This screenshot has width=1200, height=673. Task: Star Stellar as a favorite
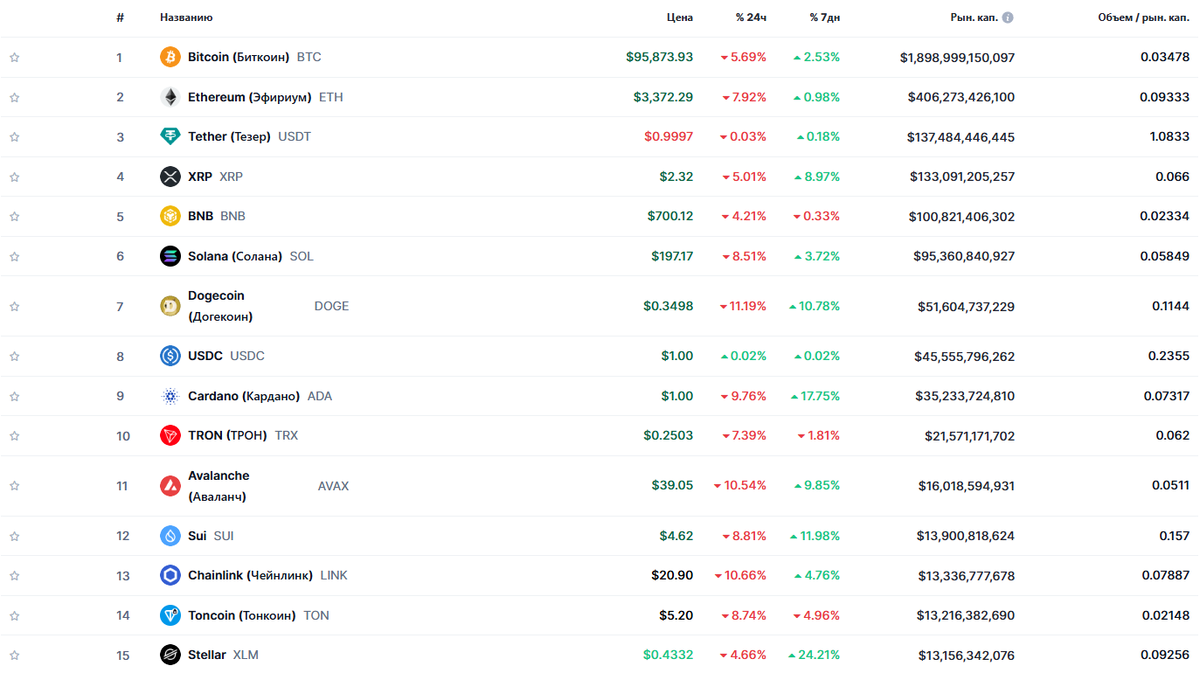(x=15, y=655)
